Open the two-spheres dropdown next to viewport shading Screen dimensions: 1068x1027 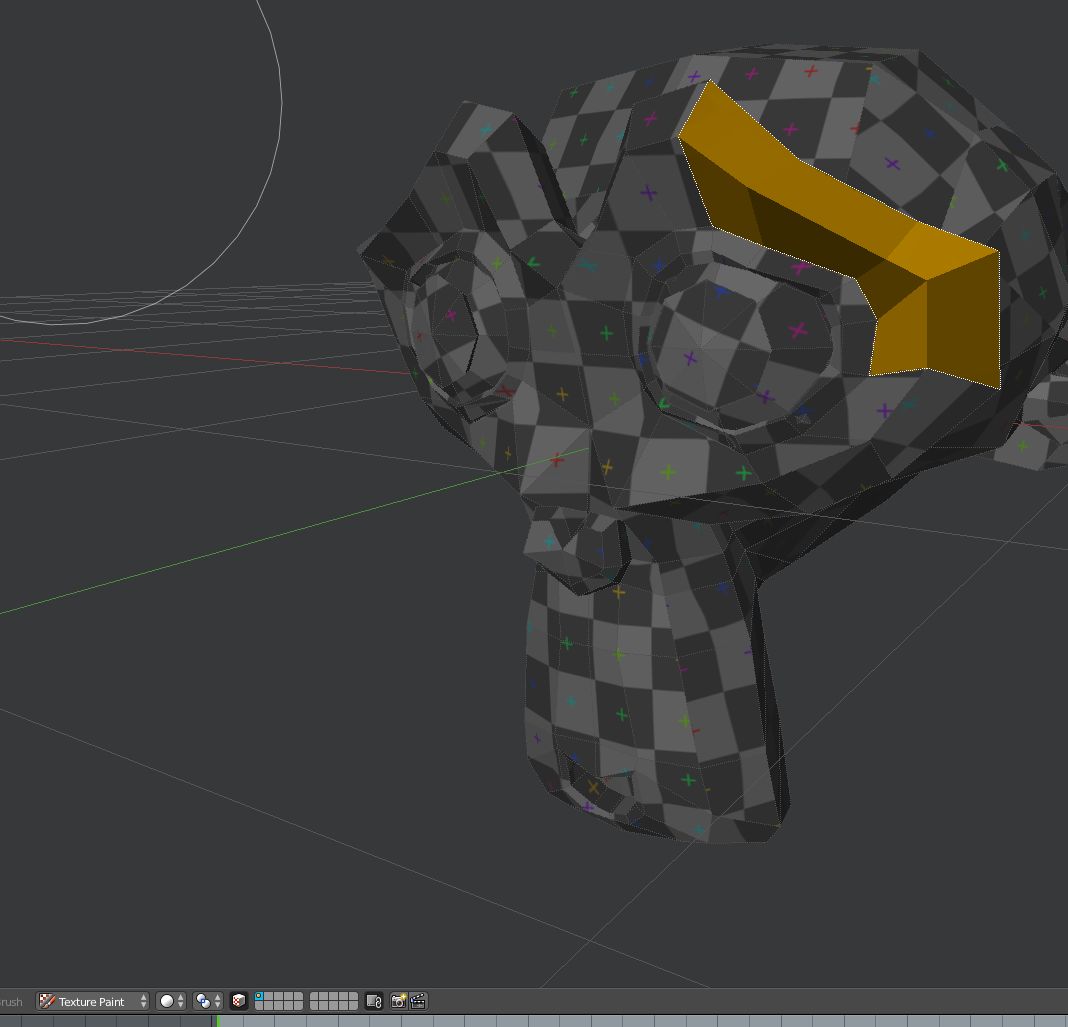click(208, 1001)
